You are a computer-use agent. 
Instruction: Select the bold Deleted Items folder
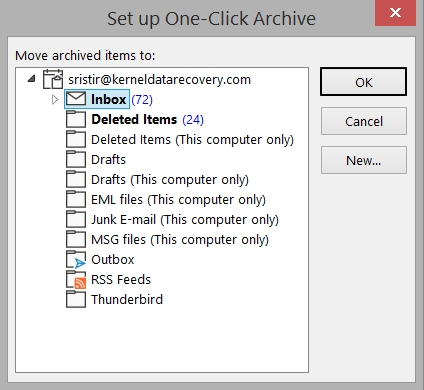pos(134,119)
